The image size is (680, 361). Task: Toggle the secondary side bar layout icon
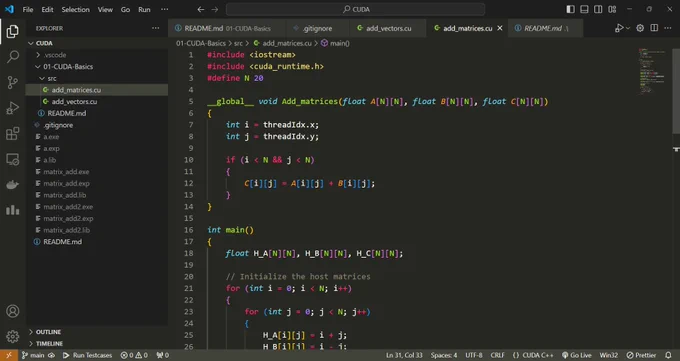598,9
